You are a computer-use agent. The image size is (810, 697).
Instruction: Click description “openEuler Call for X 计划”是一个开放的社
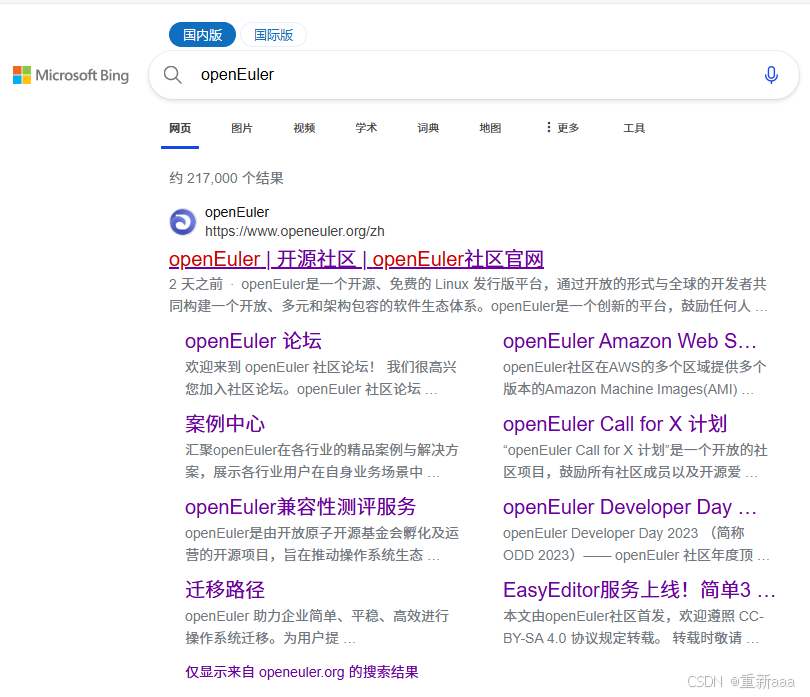coord(635,461)
